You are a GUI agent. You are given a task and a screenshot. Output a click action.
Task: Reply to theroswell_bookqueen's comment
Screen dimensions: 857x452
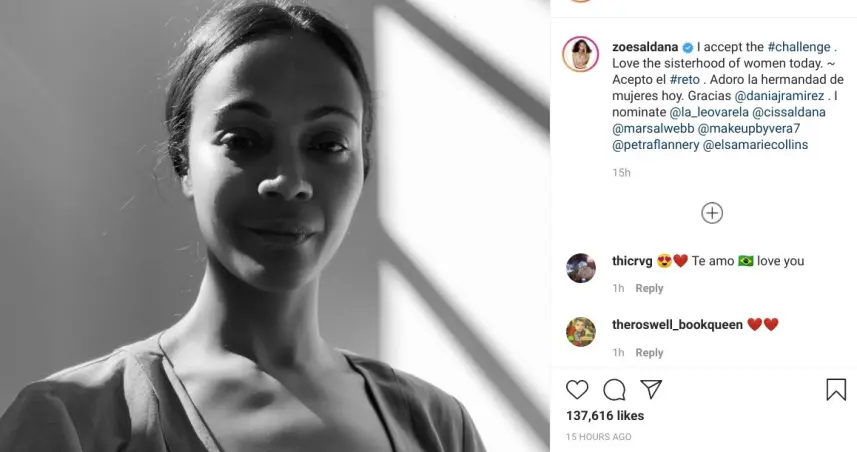[x=649, y=352]
